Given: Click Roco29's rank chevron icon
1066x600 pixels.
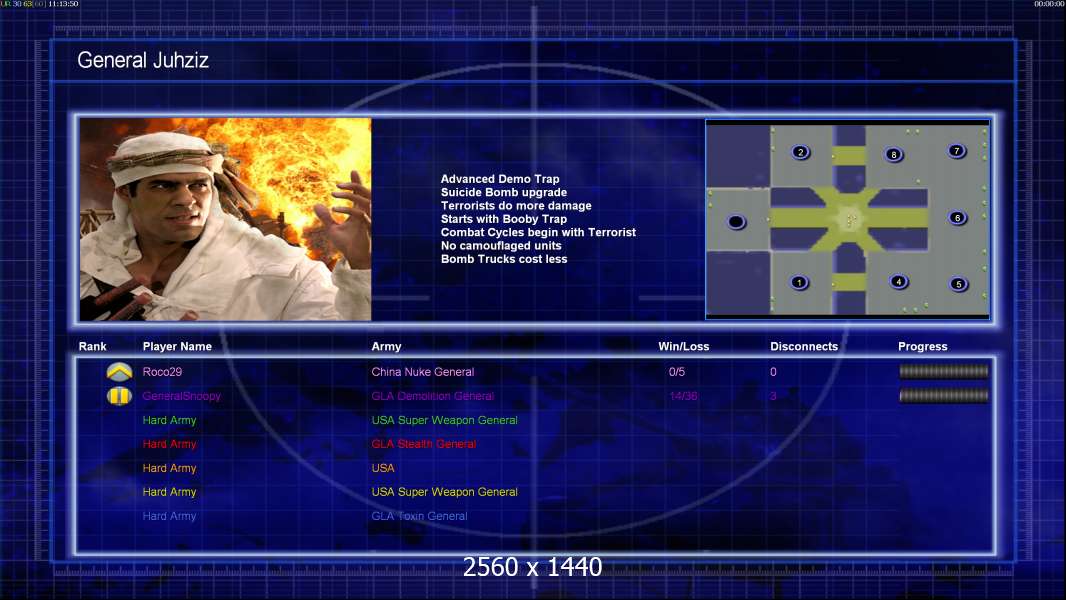Looking at the screenshot, I should 119,372.
